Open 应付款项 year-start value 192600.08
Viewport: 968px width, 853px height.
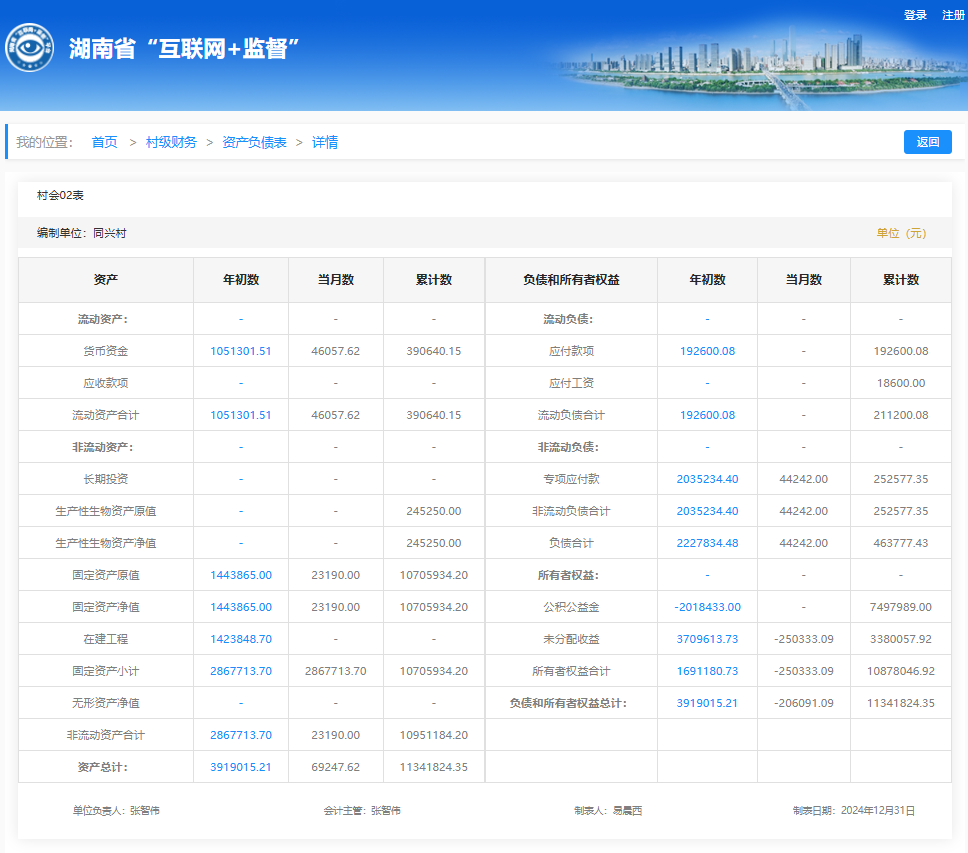click(x=707, y=351)
